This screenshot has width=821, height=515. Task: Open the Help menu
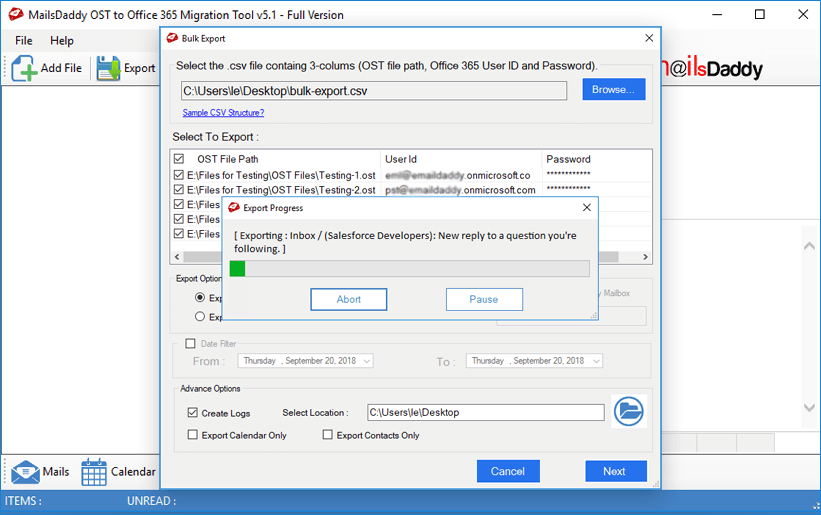[62, 40]
